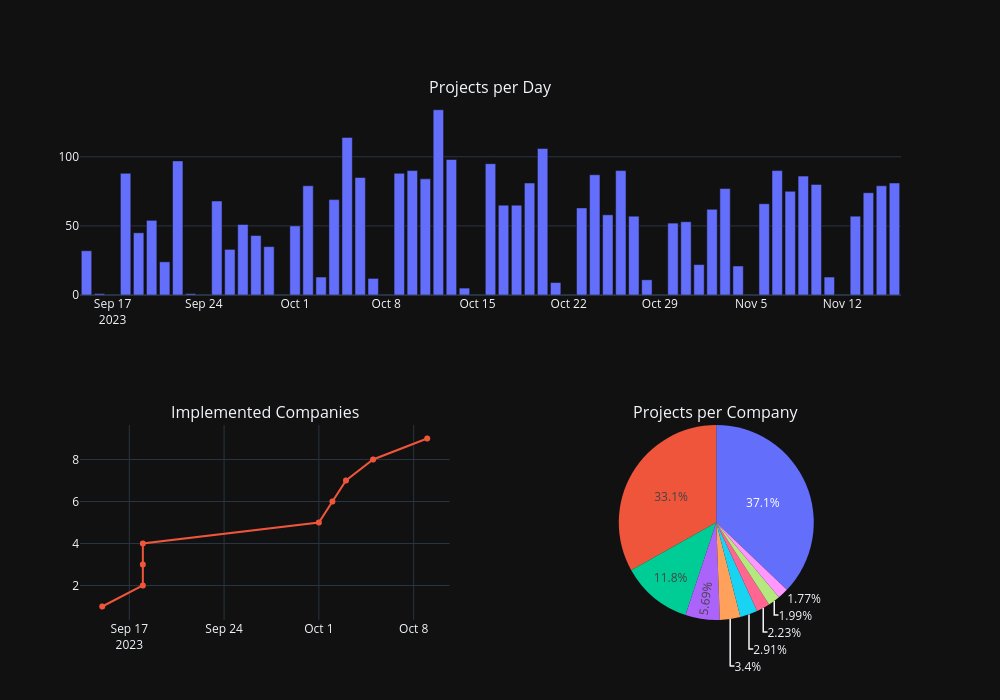Click the 1.77% pie label

(x=804, y=599)
